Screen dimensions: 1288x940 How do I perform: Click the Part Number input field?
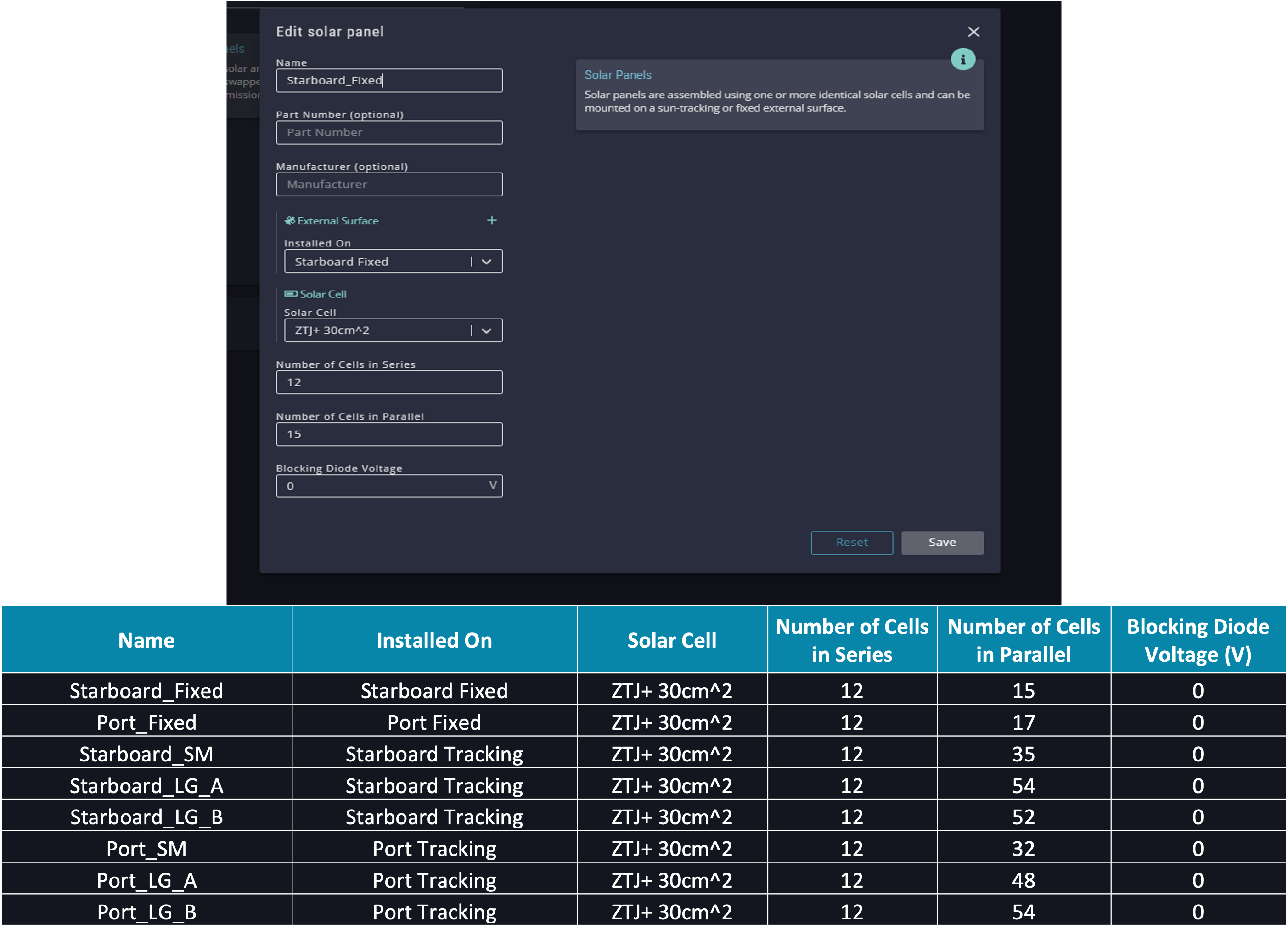(x=389, y=132)
